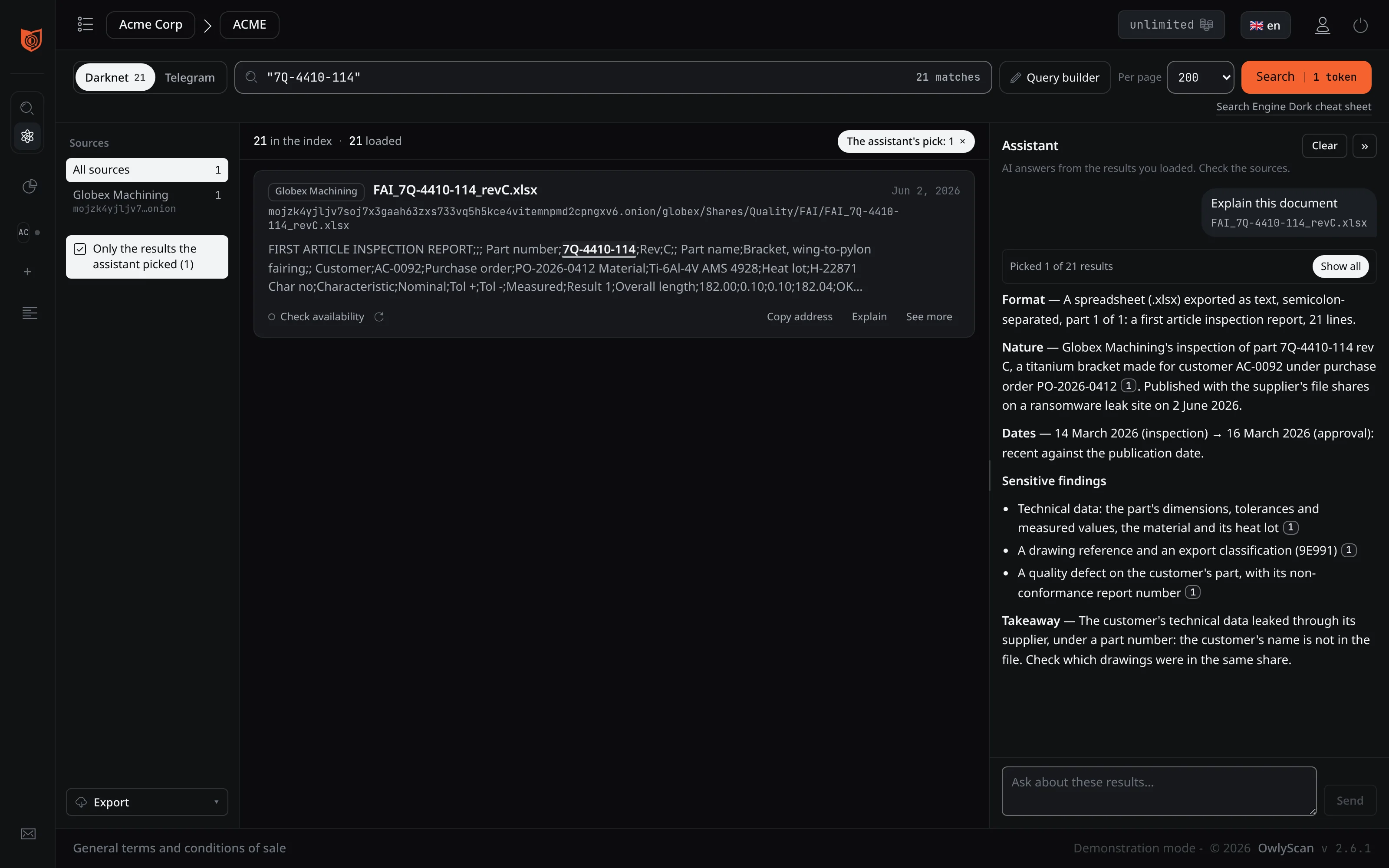Click the Send button
1389x868 pixels.
click(1350, 800)
